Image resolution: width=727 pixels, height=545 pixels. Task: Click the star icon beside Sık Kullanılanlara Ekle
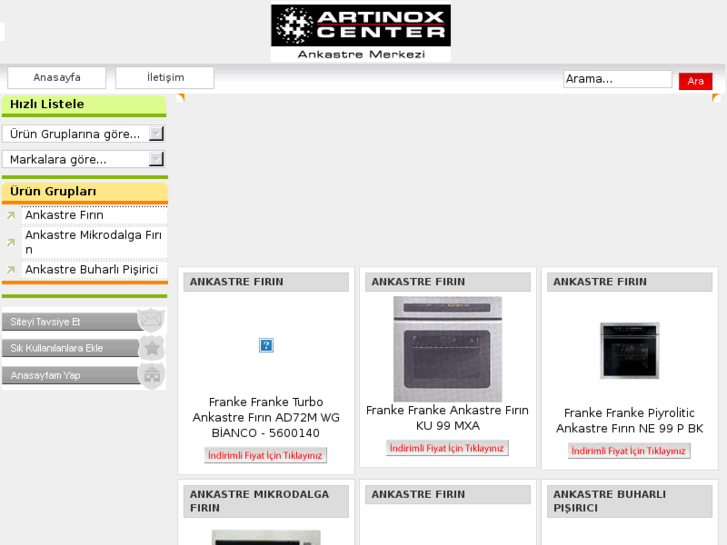click(x=152, y=347)
